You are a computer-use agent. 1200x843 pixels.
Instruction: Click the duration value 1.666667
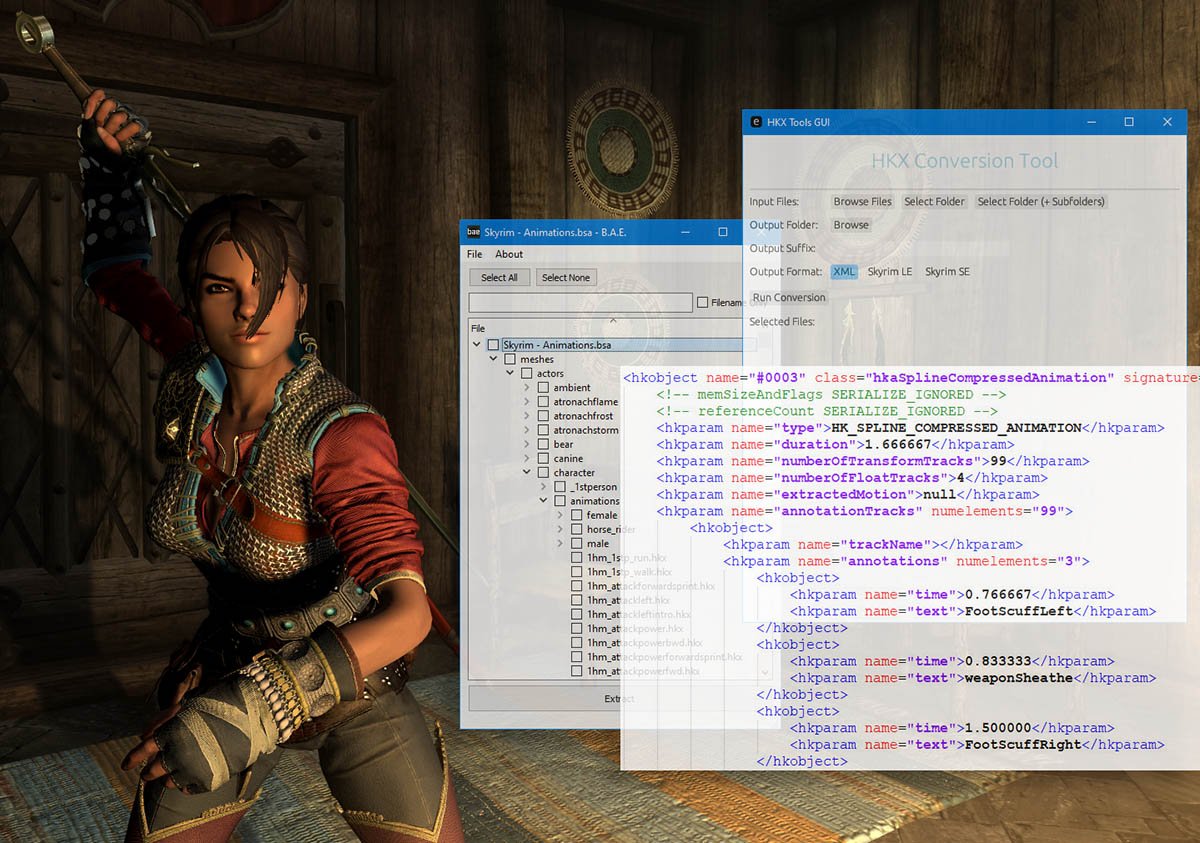coord(897,444)
